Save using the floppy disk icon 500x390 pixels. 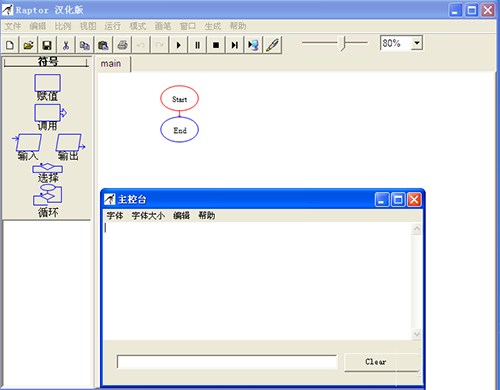click(x=47, y=45)
